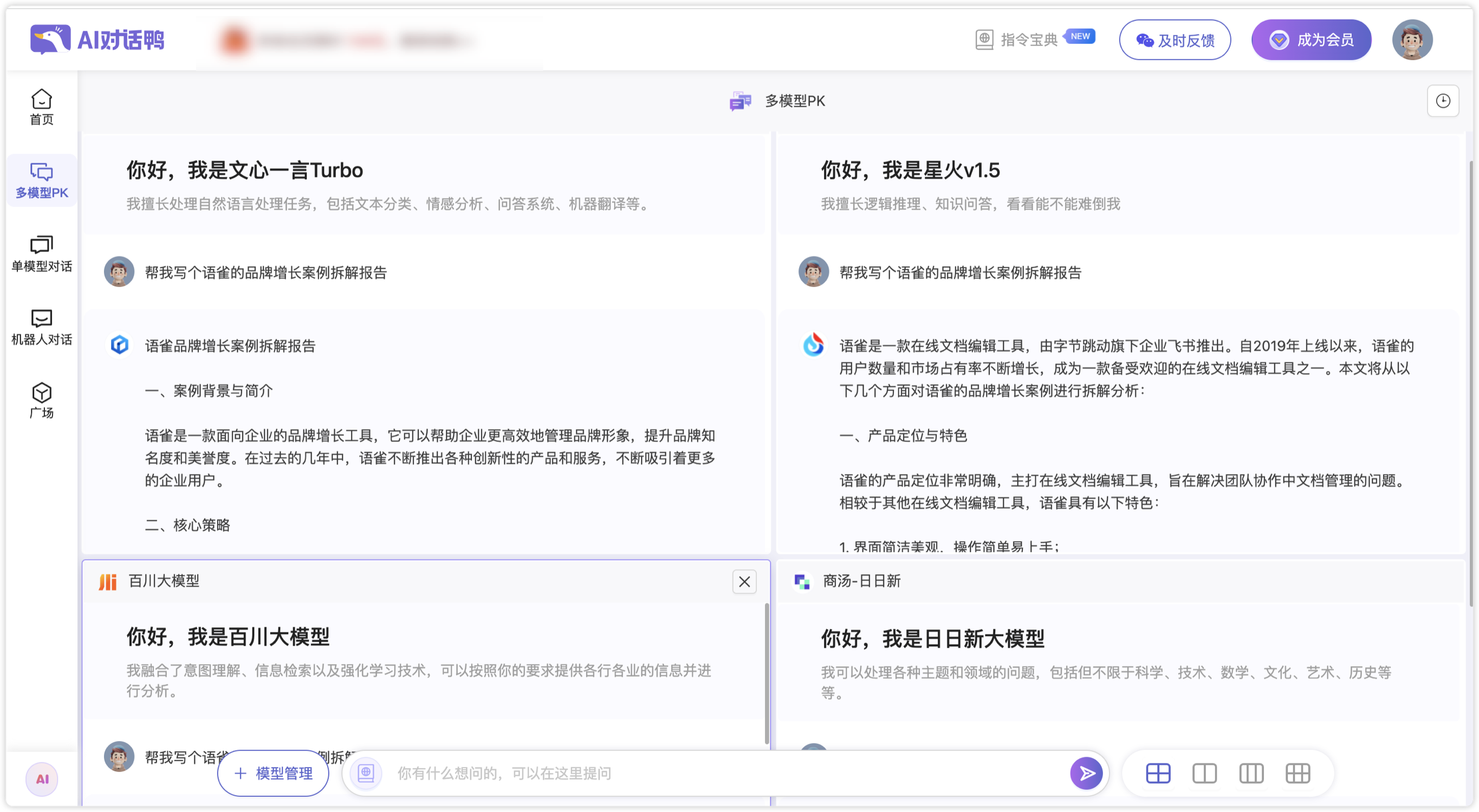The height and width of the screenshot is (812, 1479).
Task: Click heading 你好，我是文心一言Turbo
Action: [244, 170]
